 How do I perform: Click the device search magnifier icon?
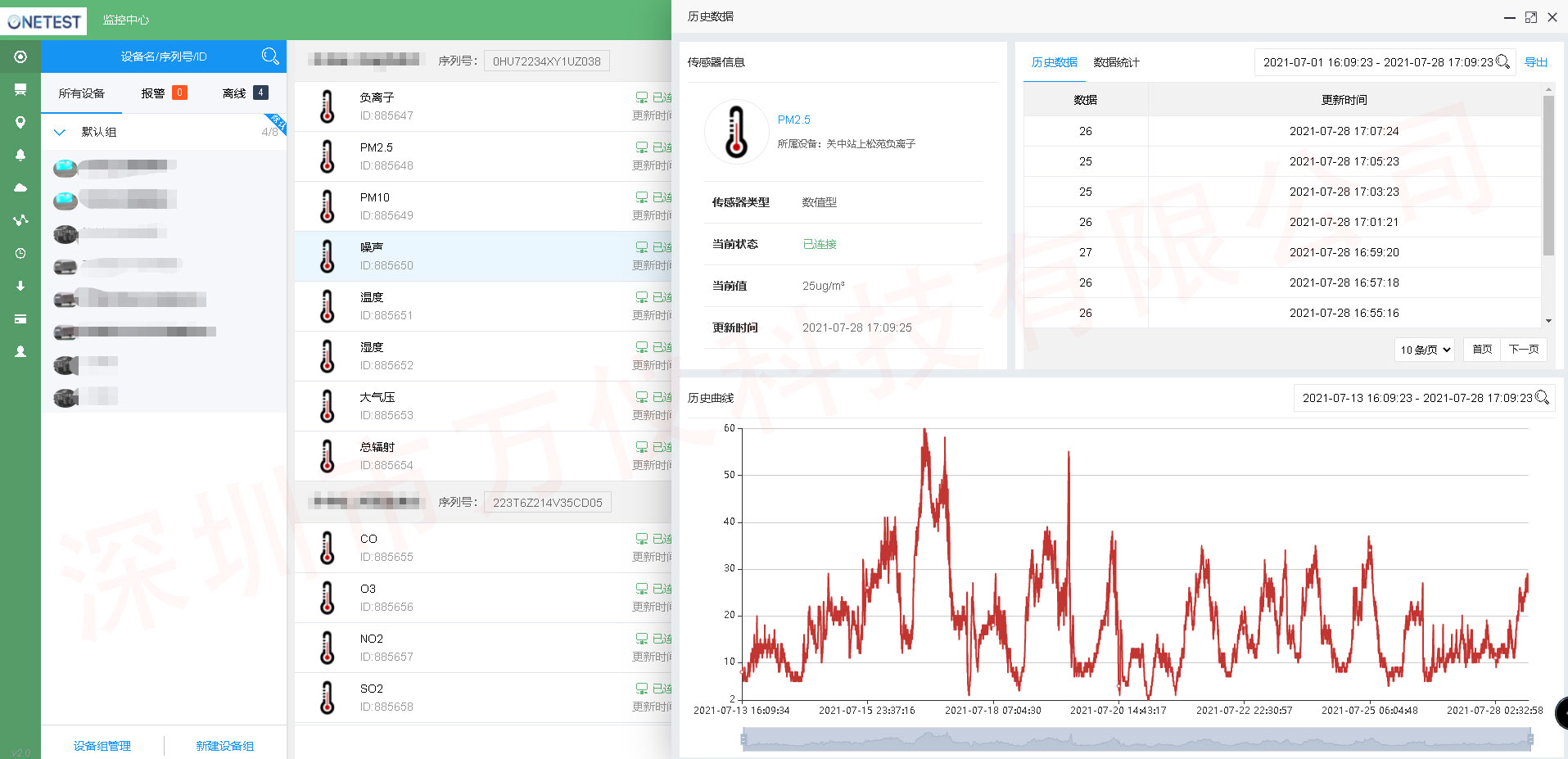pos(270,56)
